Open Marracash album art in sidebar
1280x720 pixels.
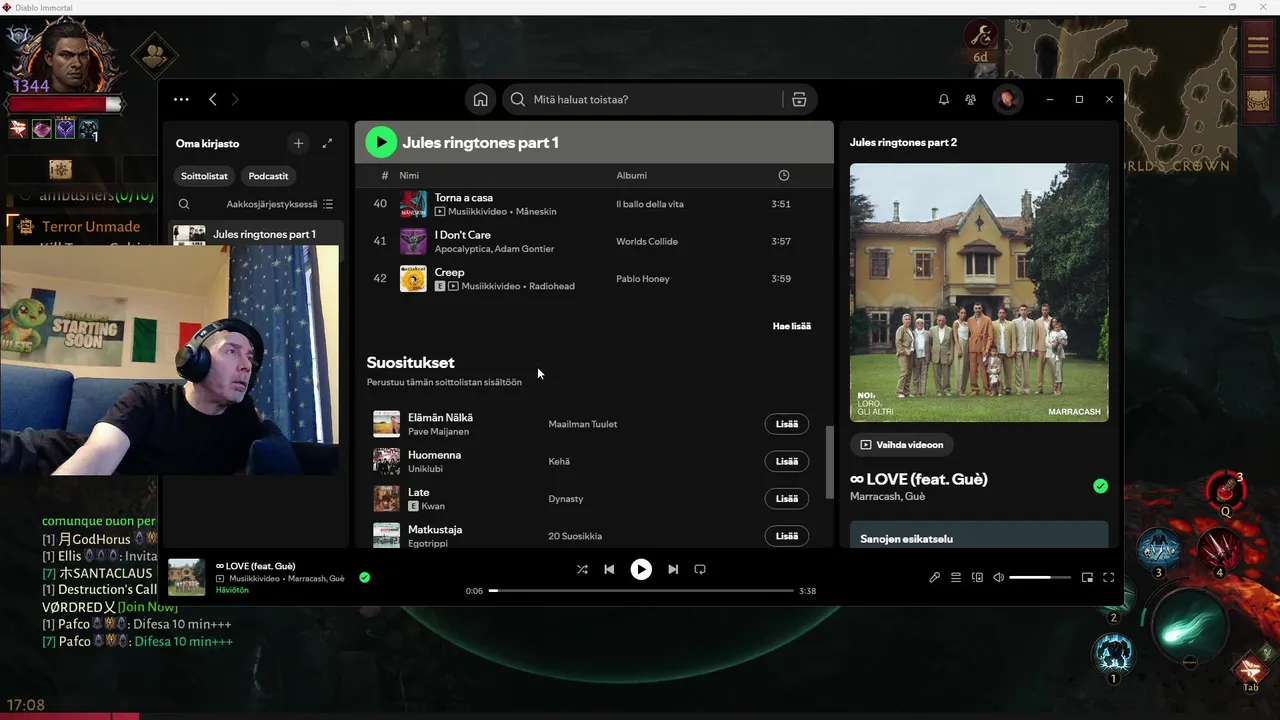979,292
